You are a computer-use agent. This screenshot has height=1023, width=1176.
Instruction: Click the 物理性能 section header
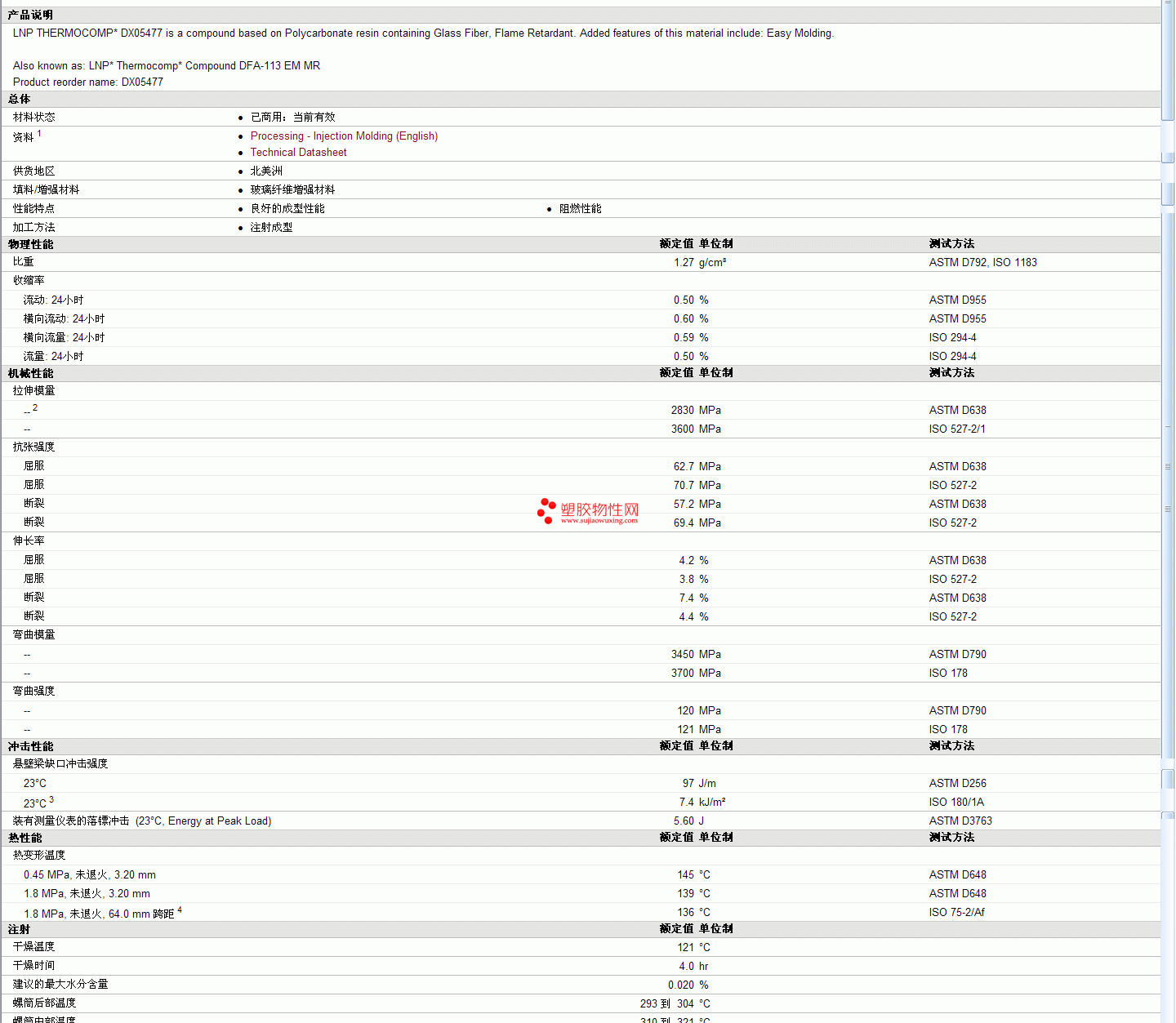(x=30, y=245)
